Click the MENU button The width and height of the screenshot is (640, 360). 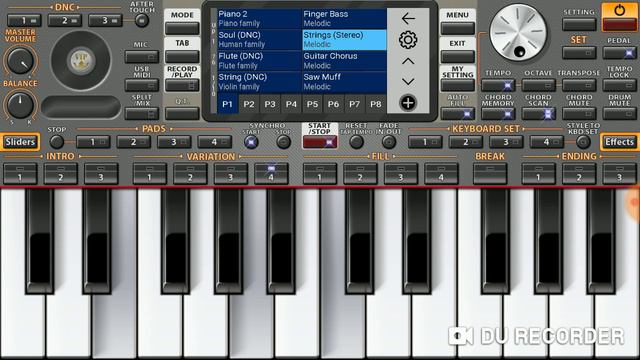point(458,28)
